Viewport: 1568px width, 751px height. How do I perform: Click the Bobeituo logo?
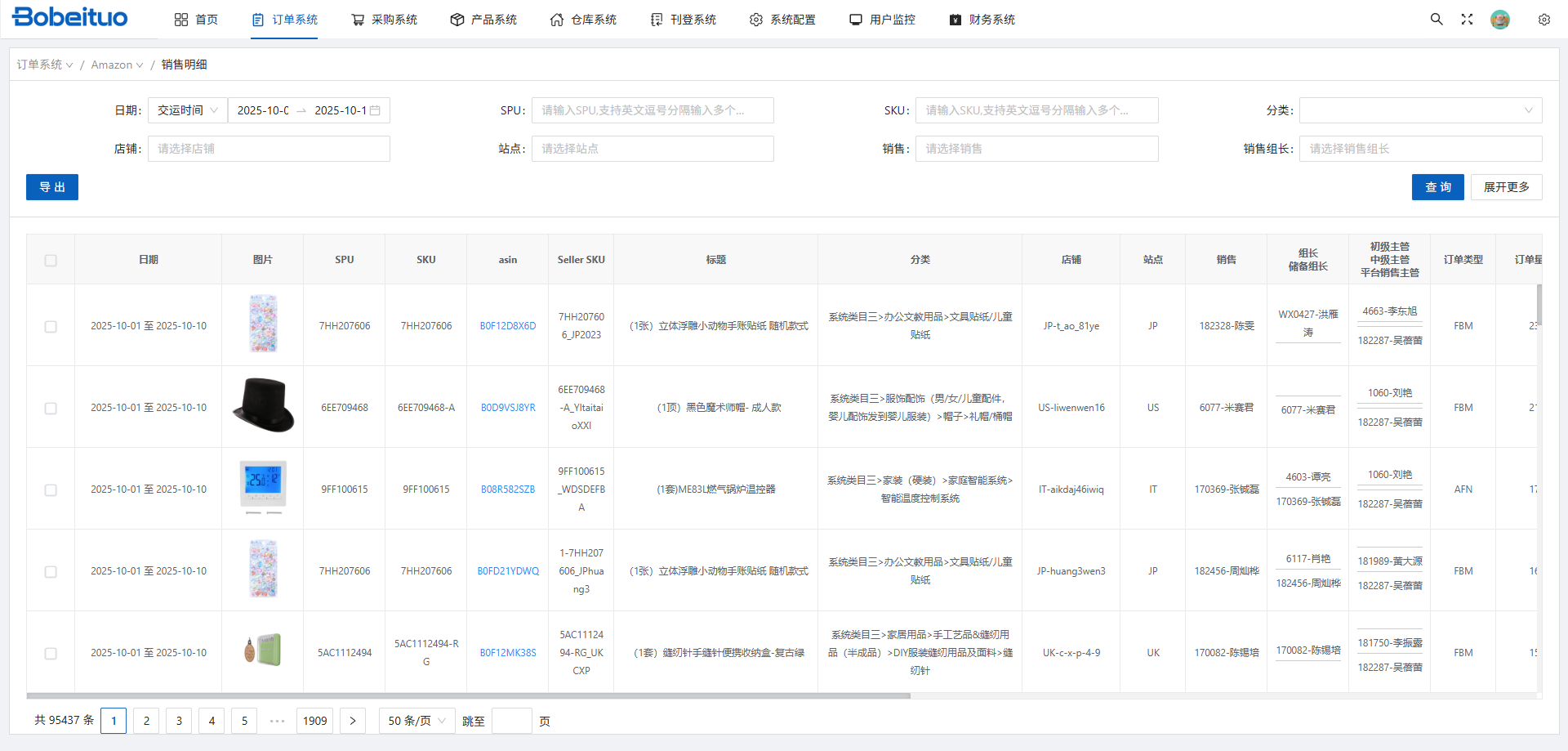coord(70,18)
